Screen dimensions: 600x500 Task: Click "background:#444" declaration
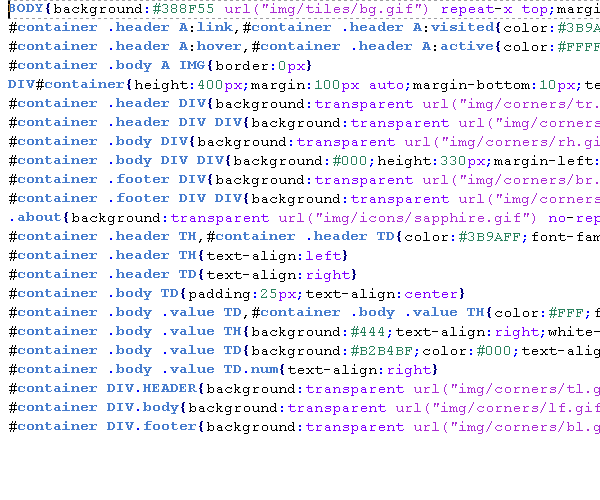pos(318,332)
